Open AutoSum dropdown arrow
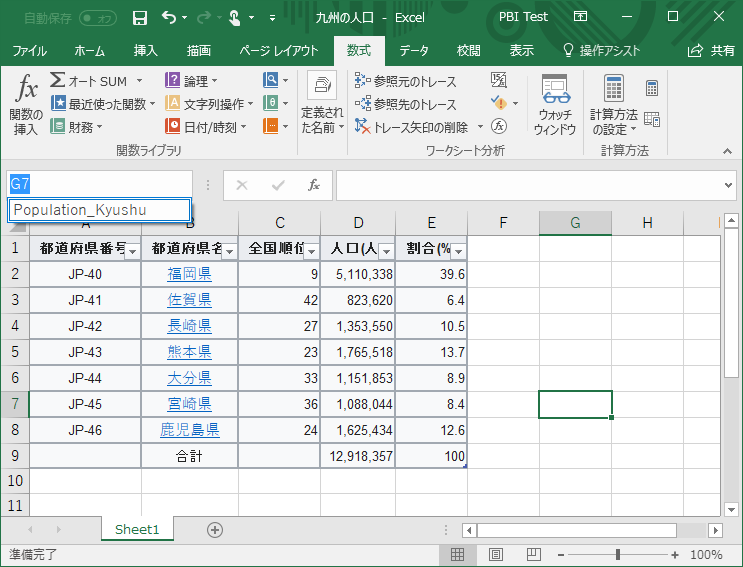This screenshot has width=743, height=567. click(x=139, y=81)
